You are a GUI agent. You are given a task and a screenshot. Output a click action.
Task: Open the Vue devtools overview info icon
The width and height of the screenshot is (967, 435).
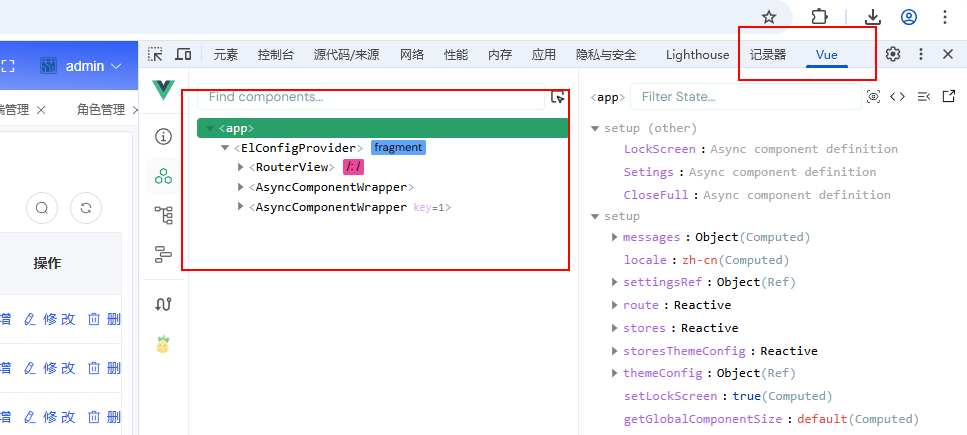163,136
